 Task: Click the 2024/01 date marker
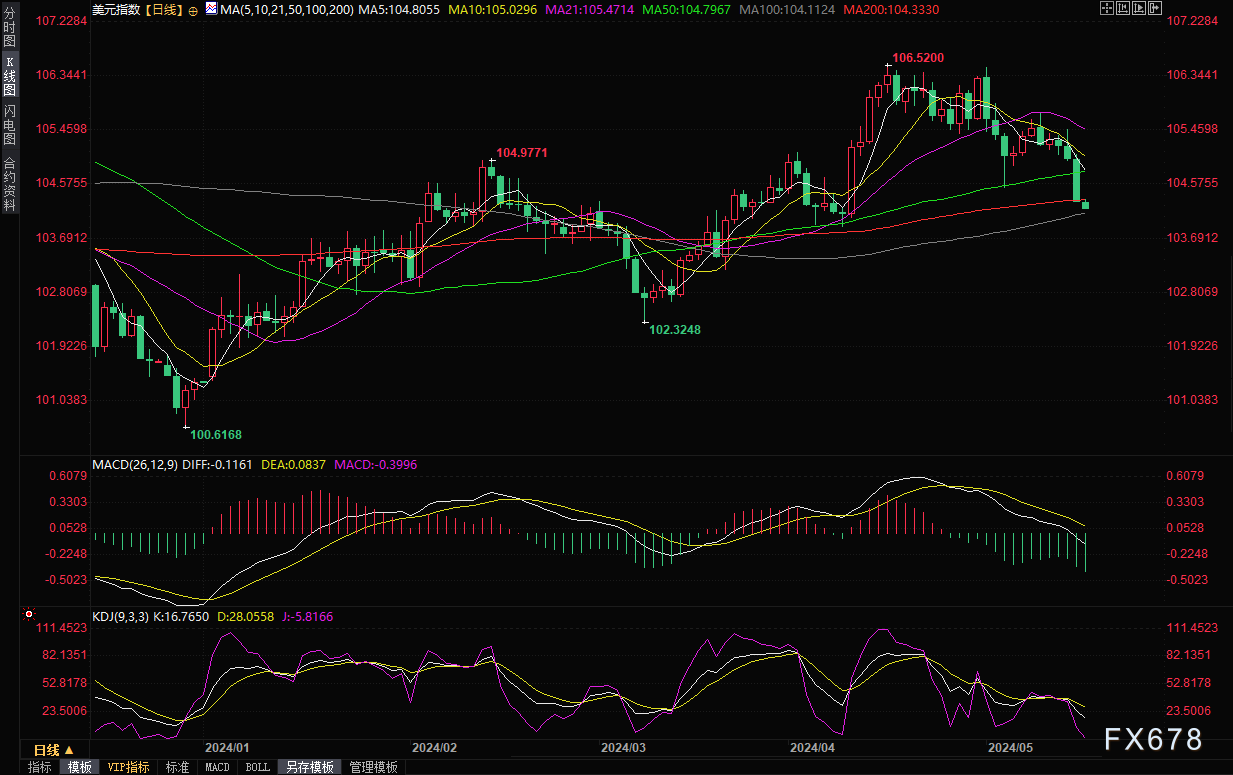[226, 747]
